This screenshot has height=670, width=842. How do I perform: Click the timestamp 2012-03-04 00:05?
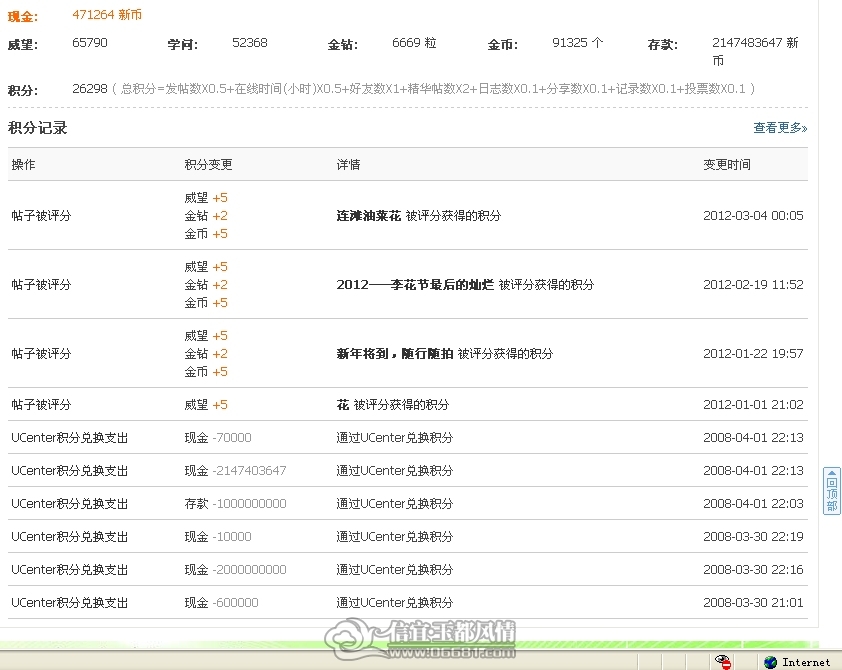point(753,216)
